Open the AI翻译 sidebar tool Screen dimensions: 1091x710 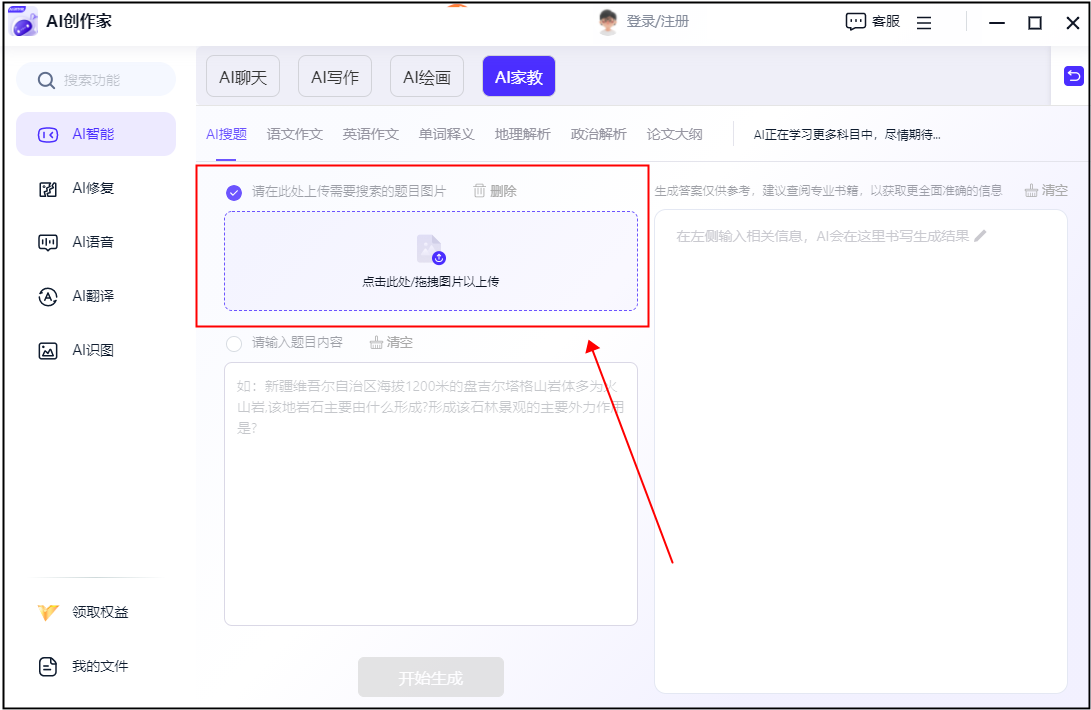point(96,296)
